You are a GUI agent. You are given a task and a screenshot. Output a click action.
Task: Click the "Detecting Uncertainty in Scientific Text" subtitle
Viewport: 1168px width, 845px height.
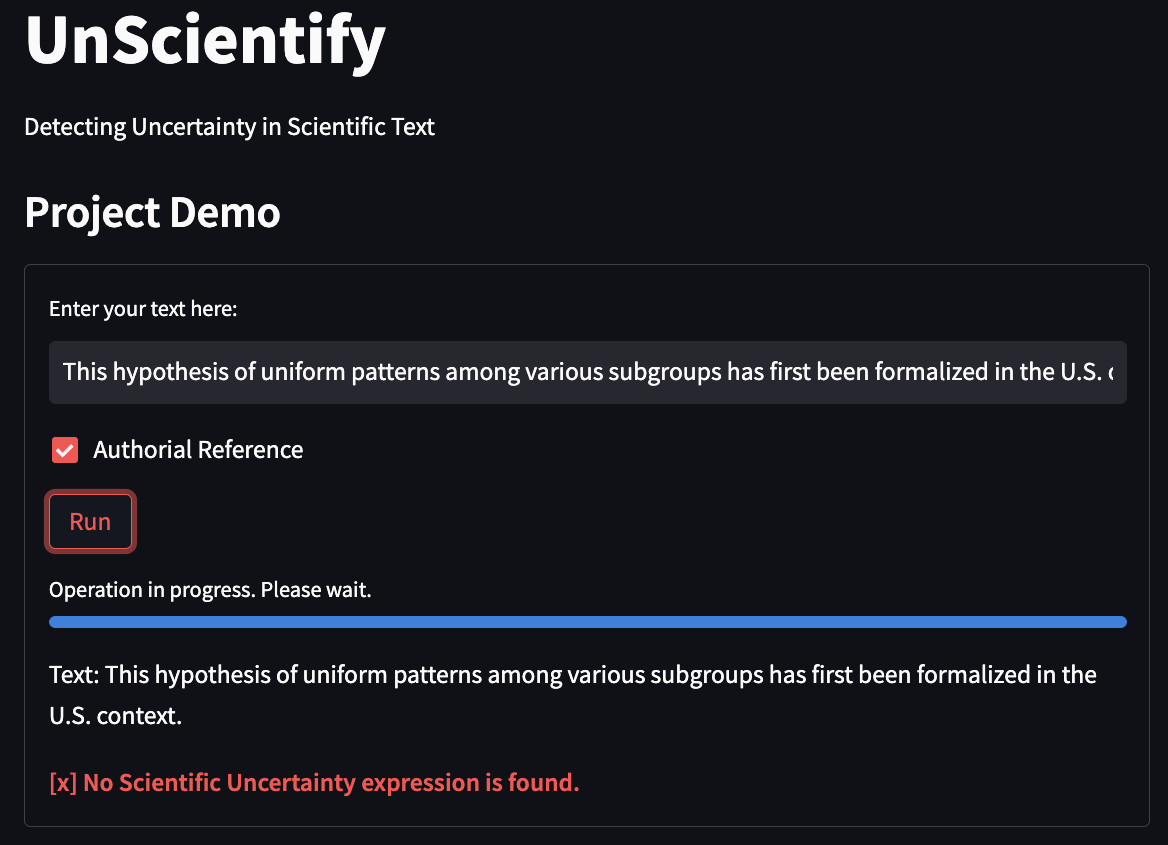(x=229, y=127)
